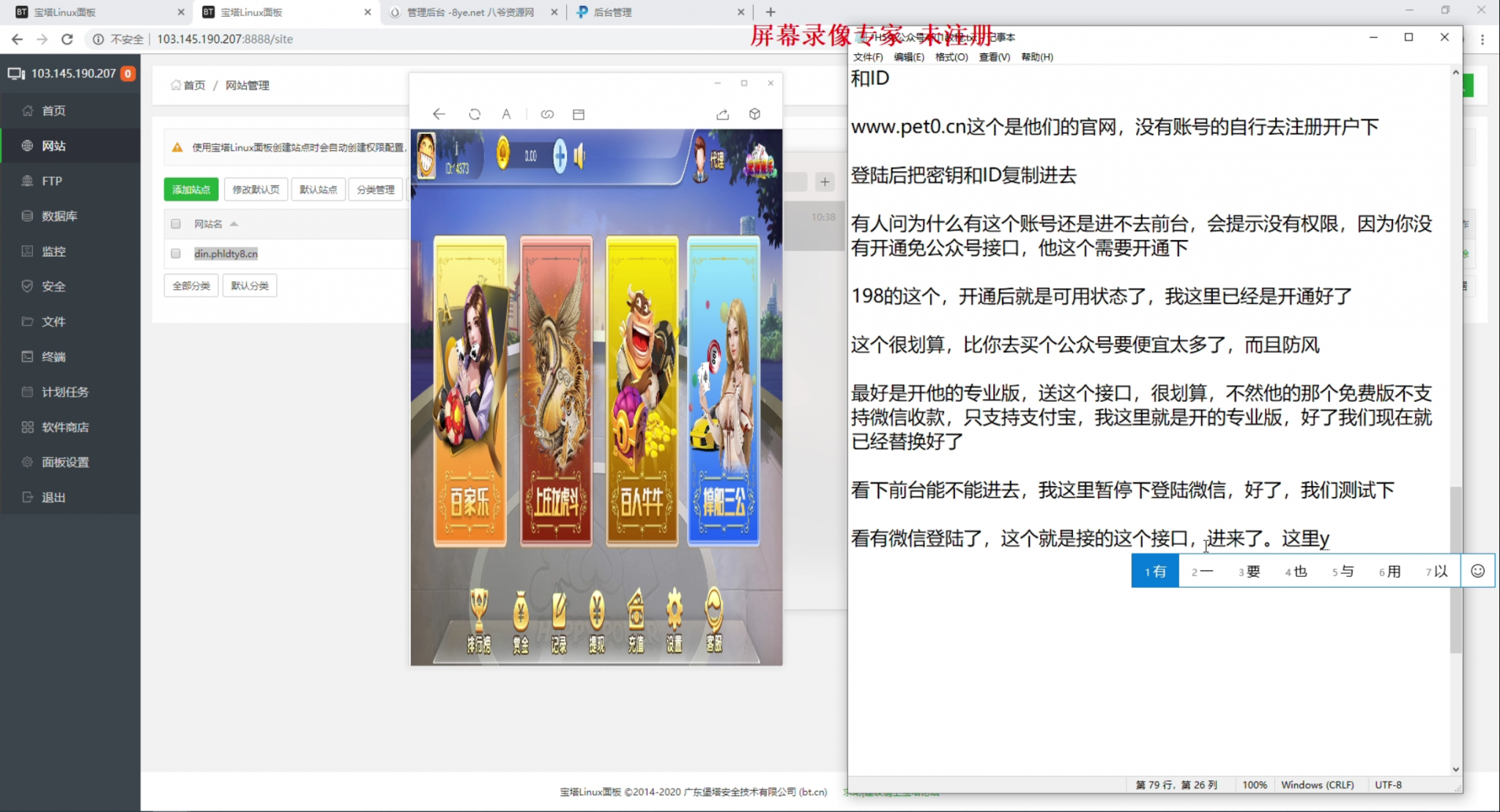Viewport: 1500px width, 812px height.
Task: Choose IME candidate 3 要
Action: (x=1249, y=571)
